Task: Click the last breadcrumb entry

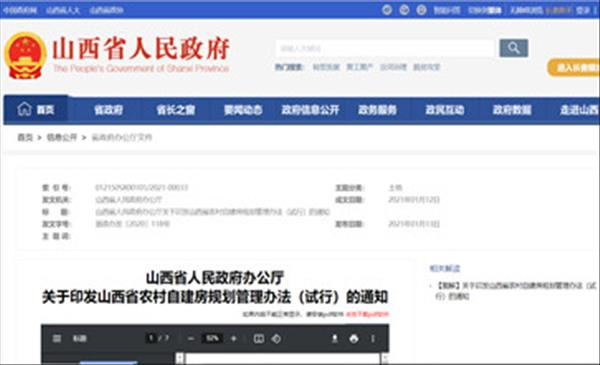Action: coord(122,137)
